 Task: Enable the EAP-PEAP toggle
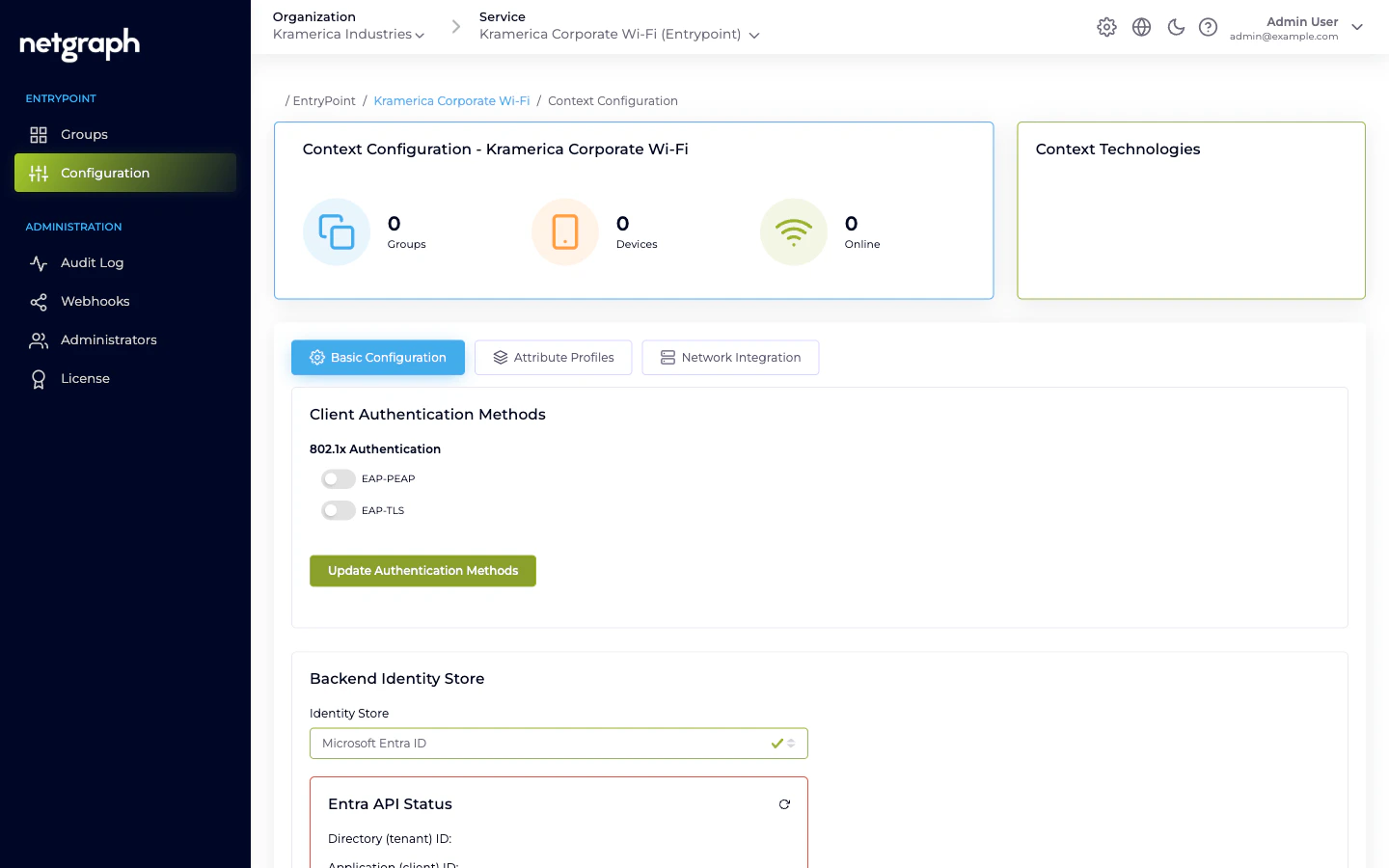click(338, 478)
